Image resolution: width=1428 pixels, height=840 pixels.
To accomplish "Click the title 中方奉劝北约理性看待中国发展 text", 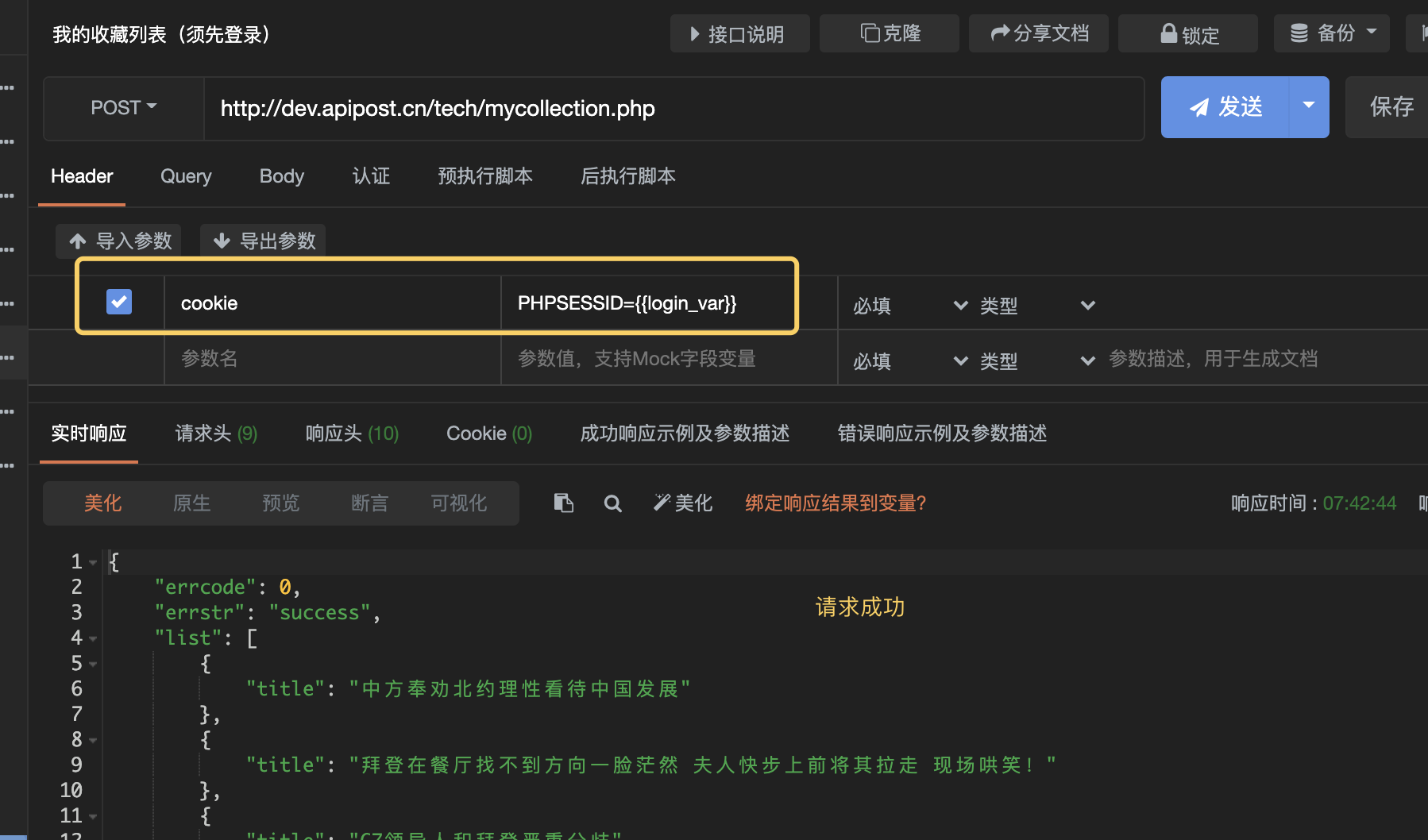I will [520, 689].
